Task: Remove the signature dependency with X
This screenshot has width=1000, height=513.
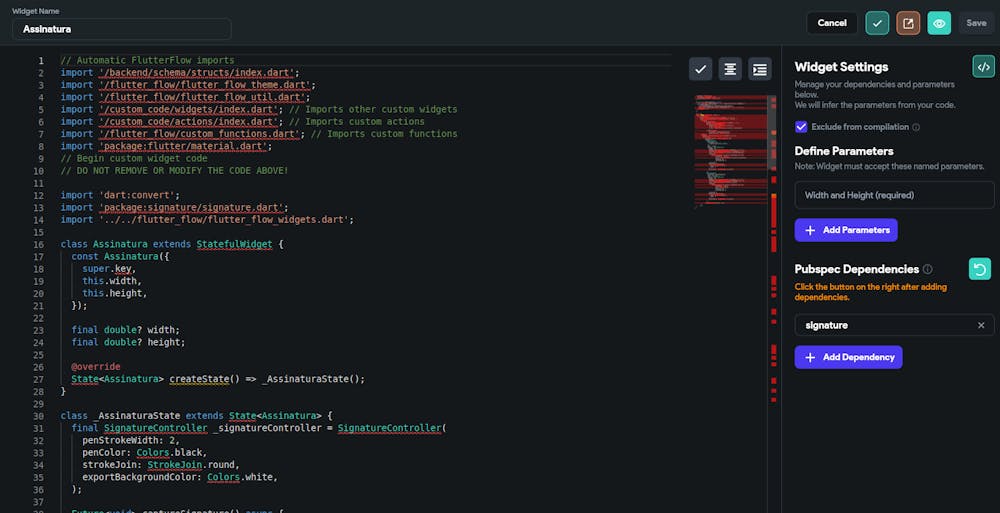Action: 981,325
